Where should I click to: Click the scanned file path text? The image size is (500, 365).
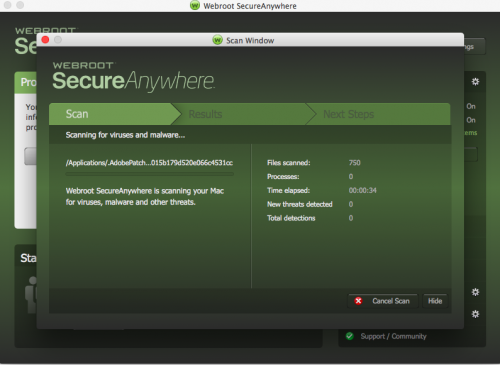click(149, 163)
